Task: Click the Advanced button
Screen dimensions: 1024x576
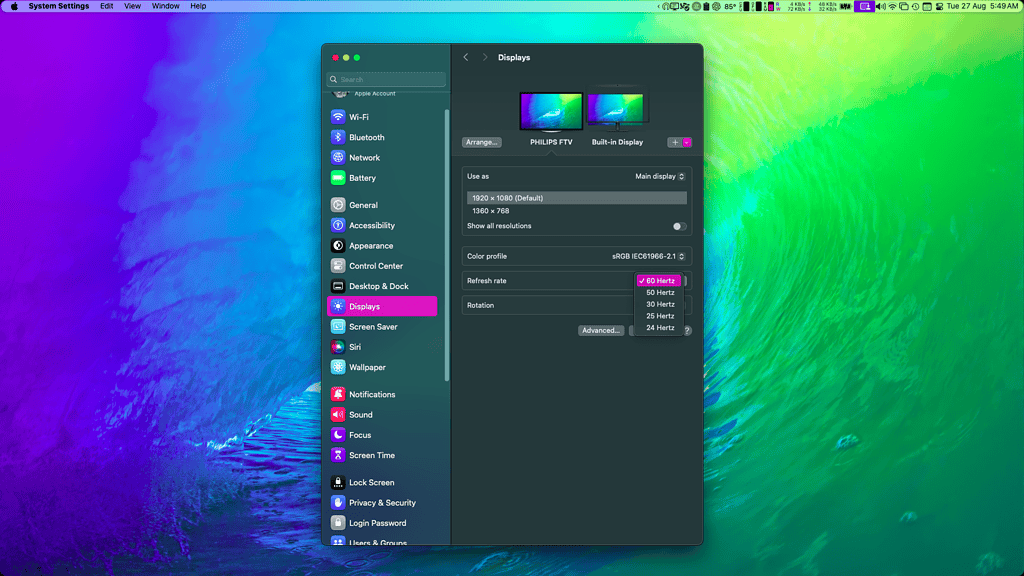Action: point(601,330)
